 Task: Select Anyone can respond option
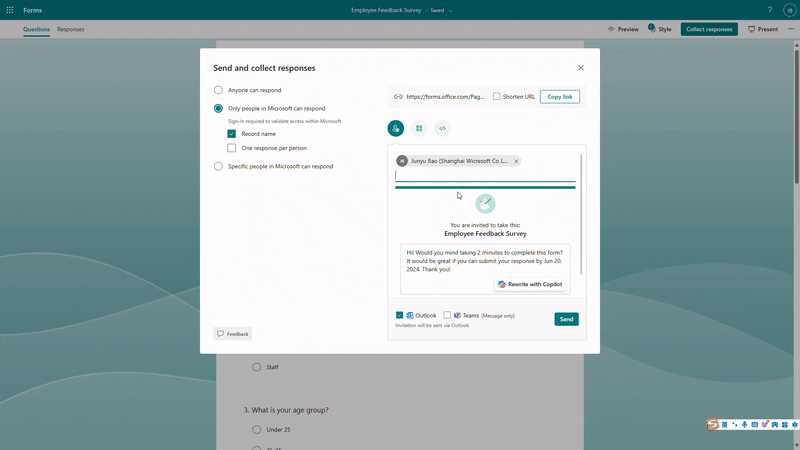point(218,90)
